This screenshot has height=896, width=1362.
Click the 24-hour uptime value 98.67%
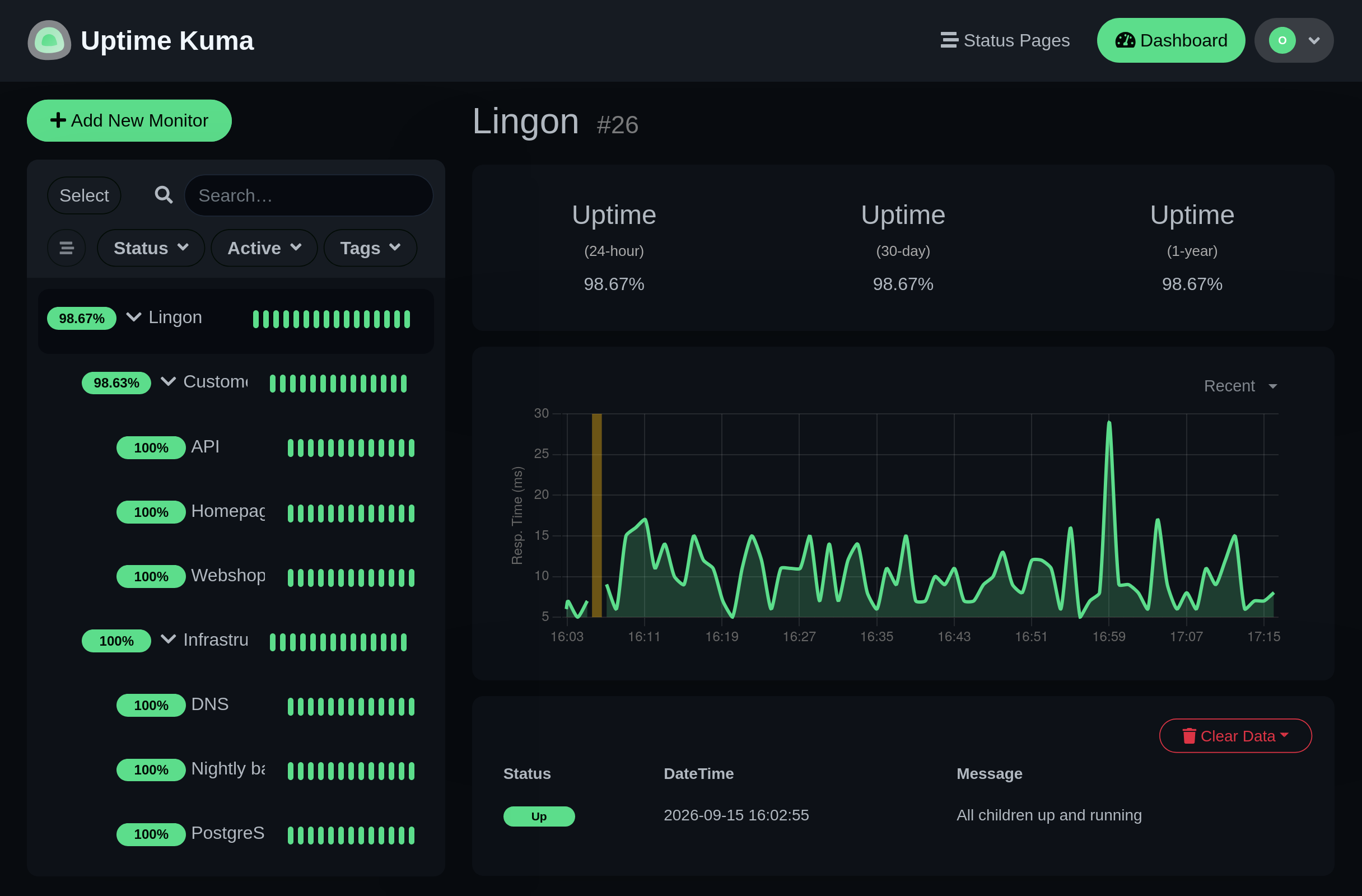coord(613,284)
